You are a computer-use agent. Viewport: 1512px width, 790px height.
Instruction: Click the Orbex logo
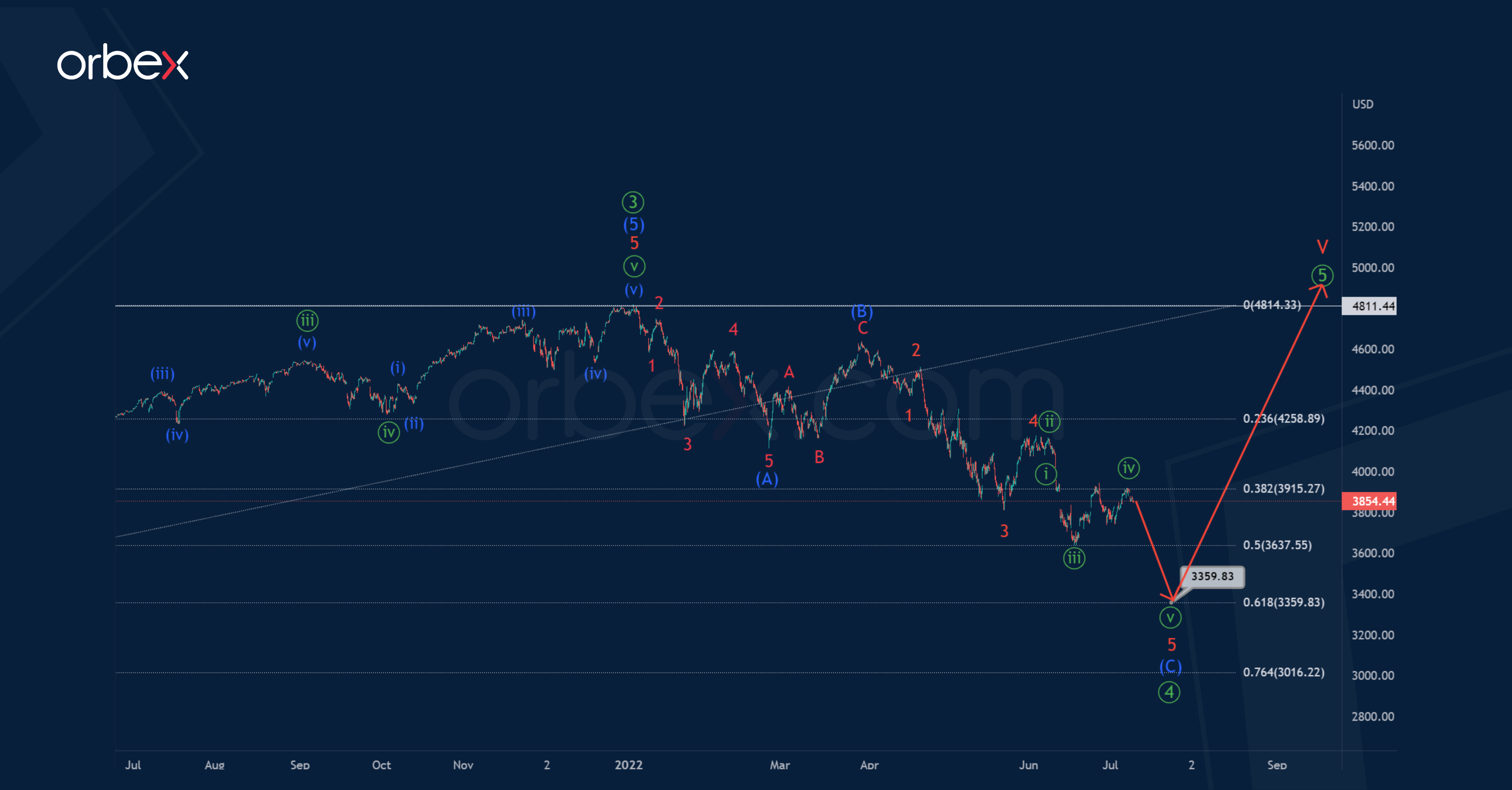pos(123,62)
